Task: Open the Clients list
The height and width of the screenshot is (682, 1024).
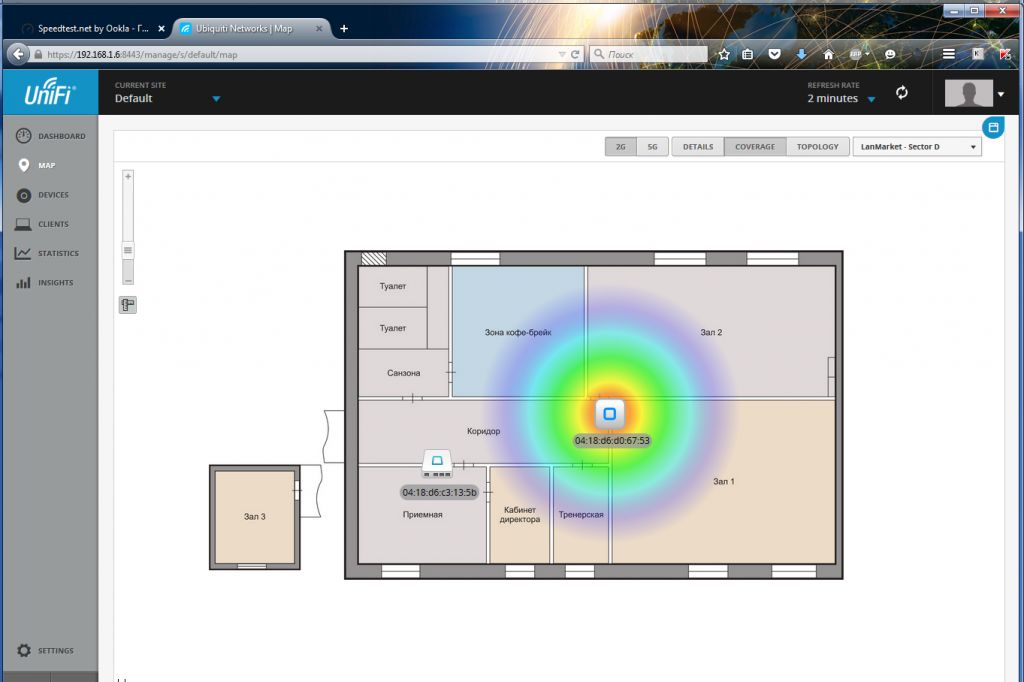Action: tap(50, 224)
